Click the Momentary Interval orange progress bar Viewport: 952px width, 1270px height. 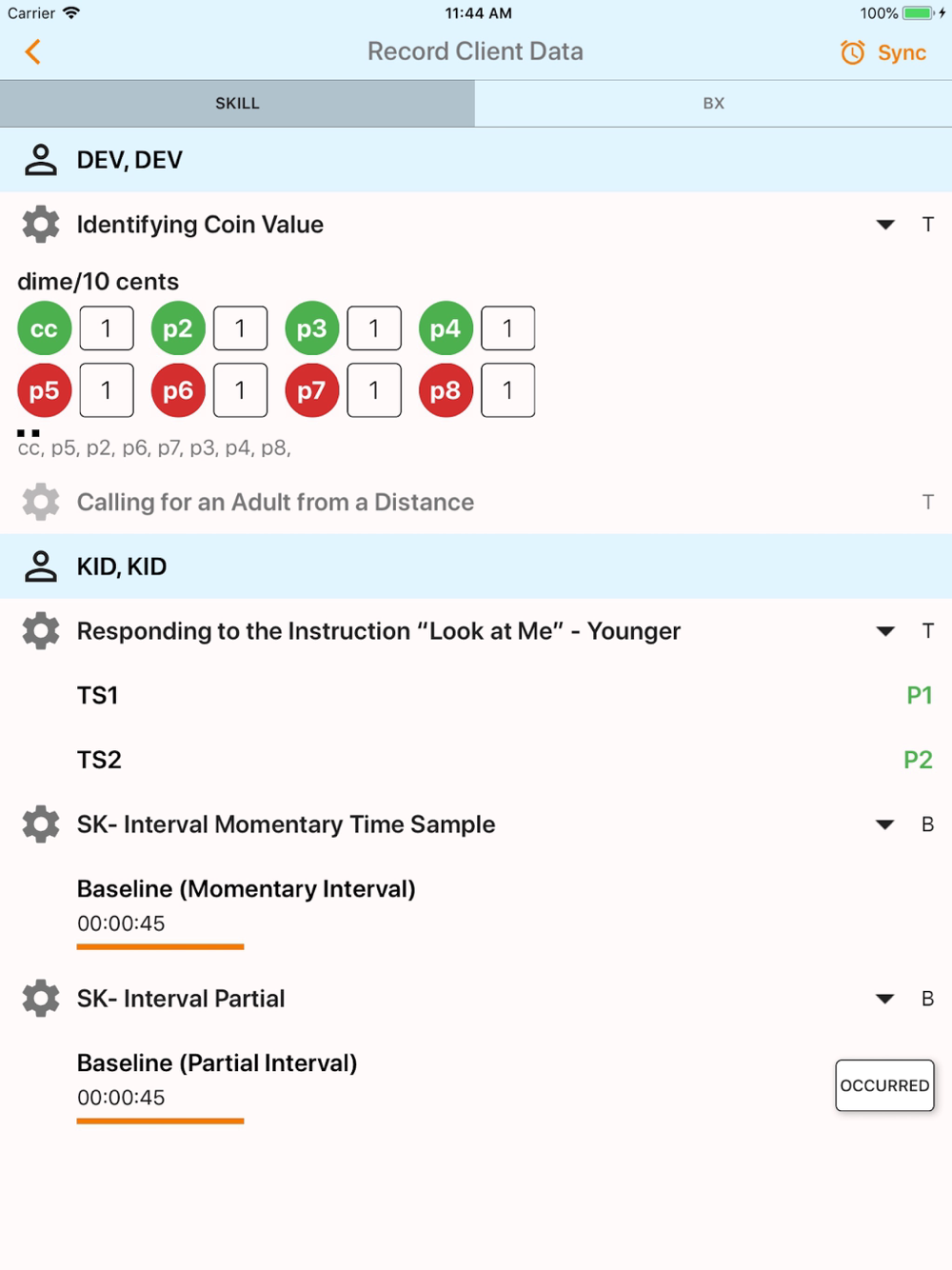[x=160, y=946]
